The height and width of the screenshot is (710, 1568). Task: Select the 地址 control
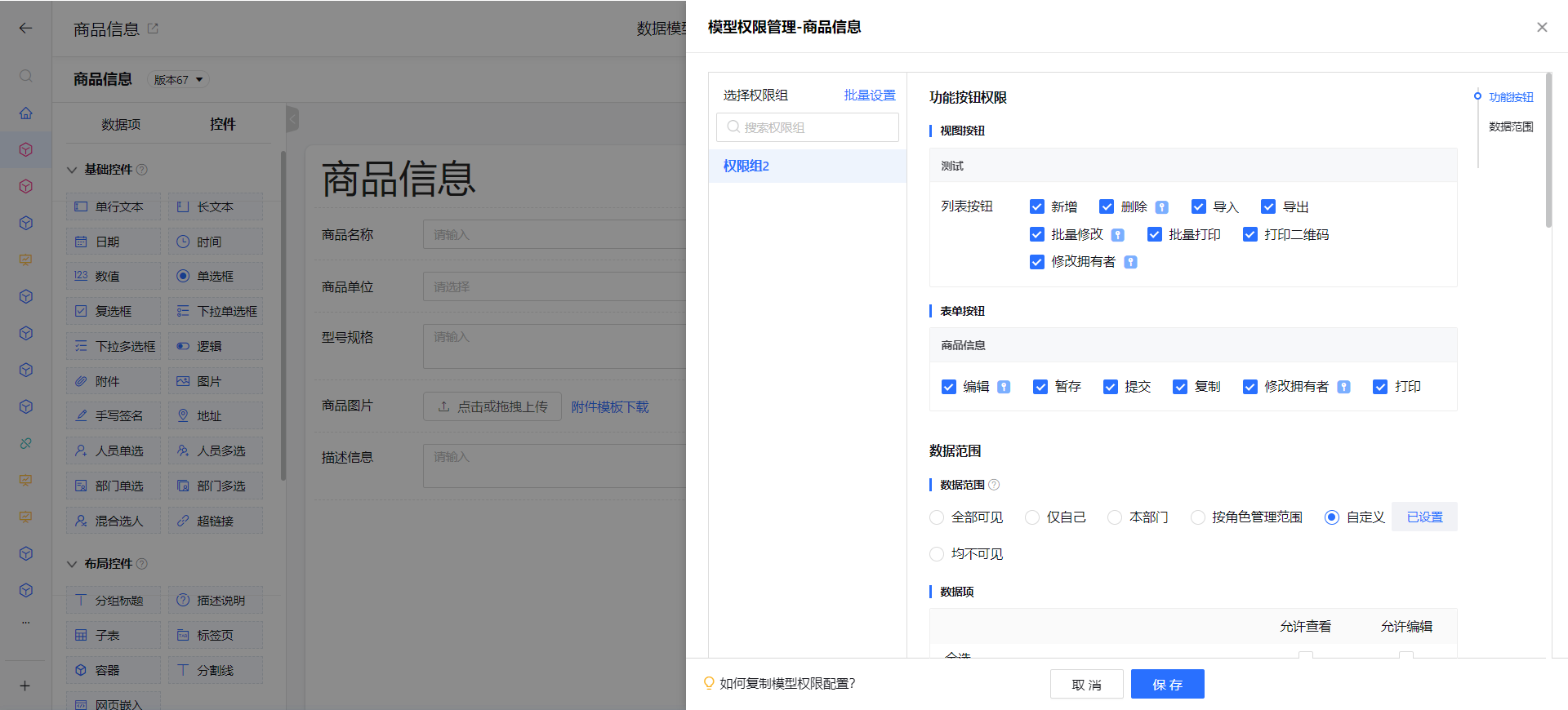[216, 416]
